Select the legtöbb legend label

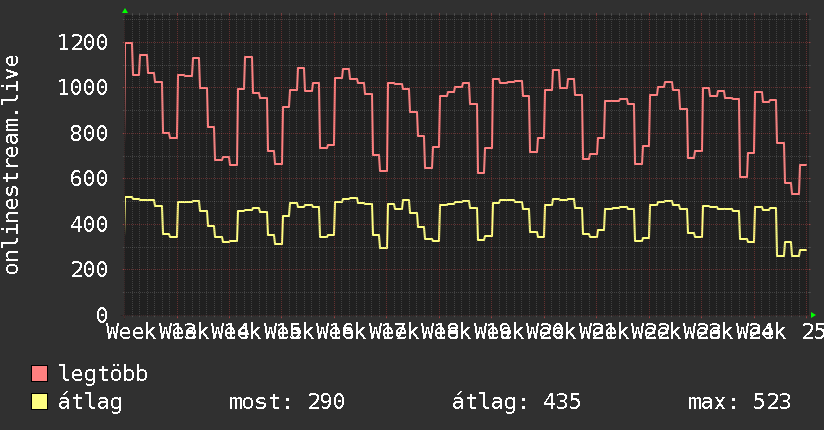[x=103, y=373]
